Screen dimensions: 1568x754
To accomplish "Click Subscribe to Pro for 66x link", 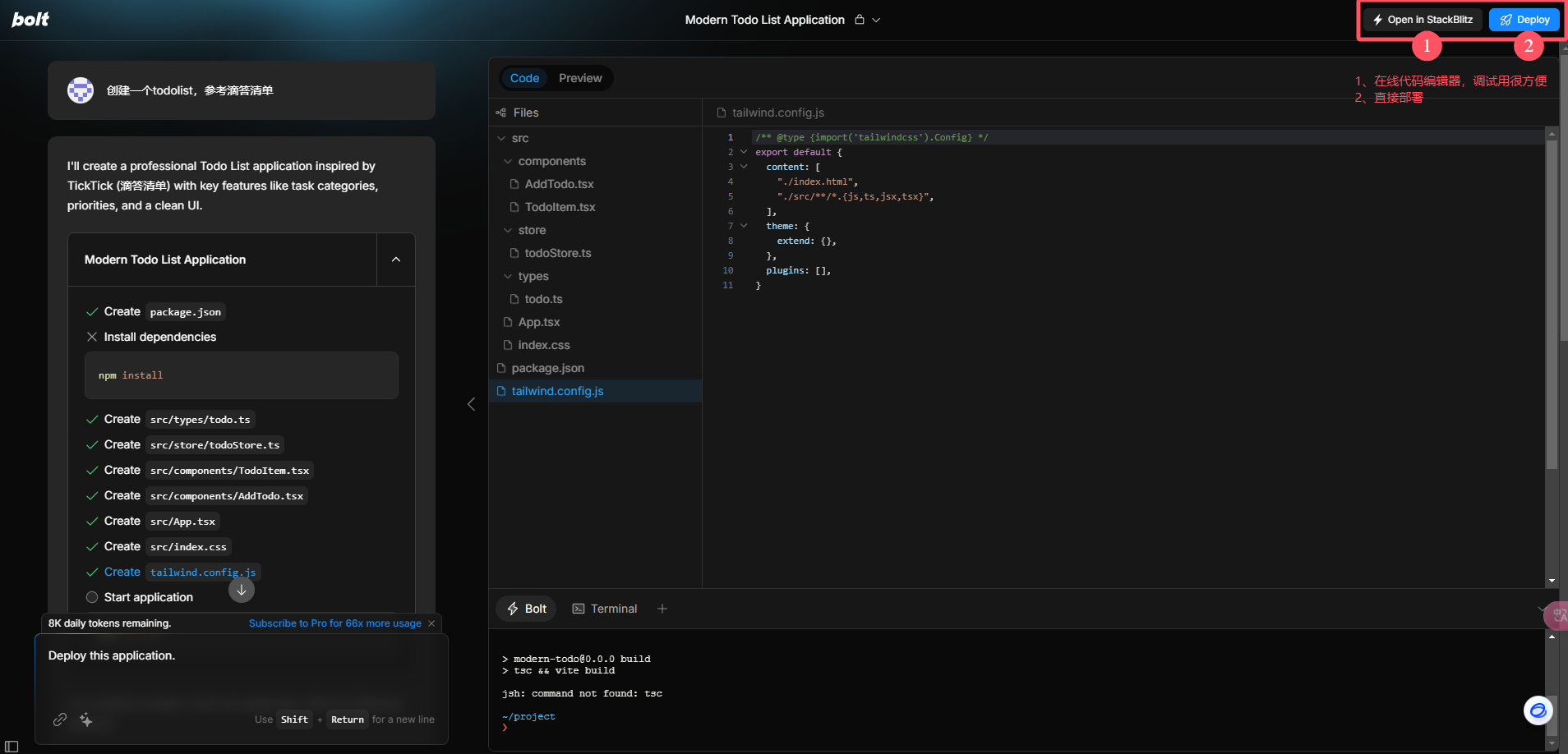I will click(x=335, y=623).
